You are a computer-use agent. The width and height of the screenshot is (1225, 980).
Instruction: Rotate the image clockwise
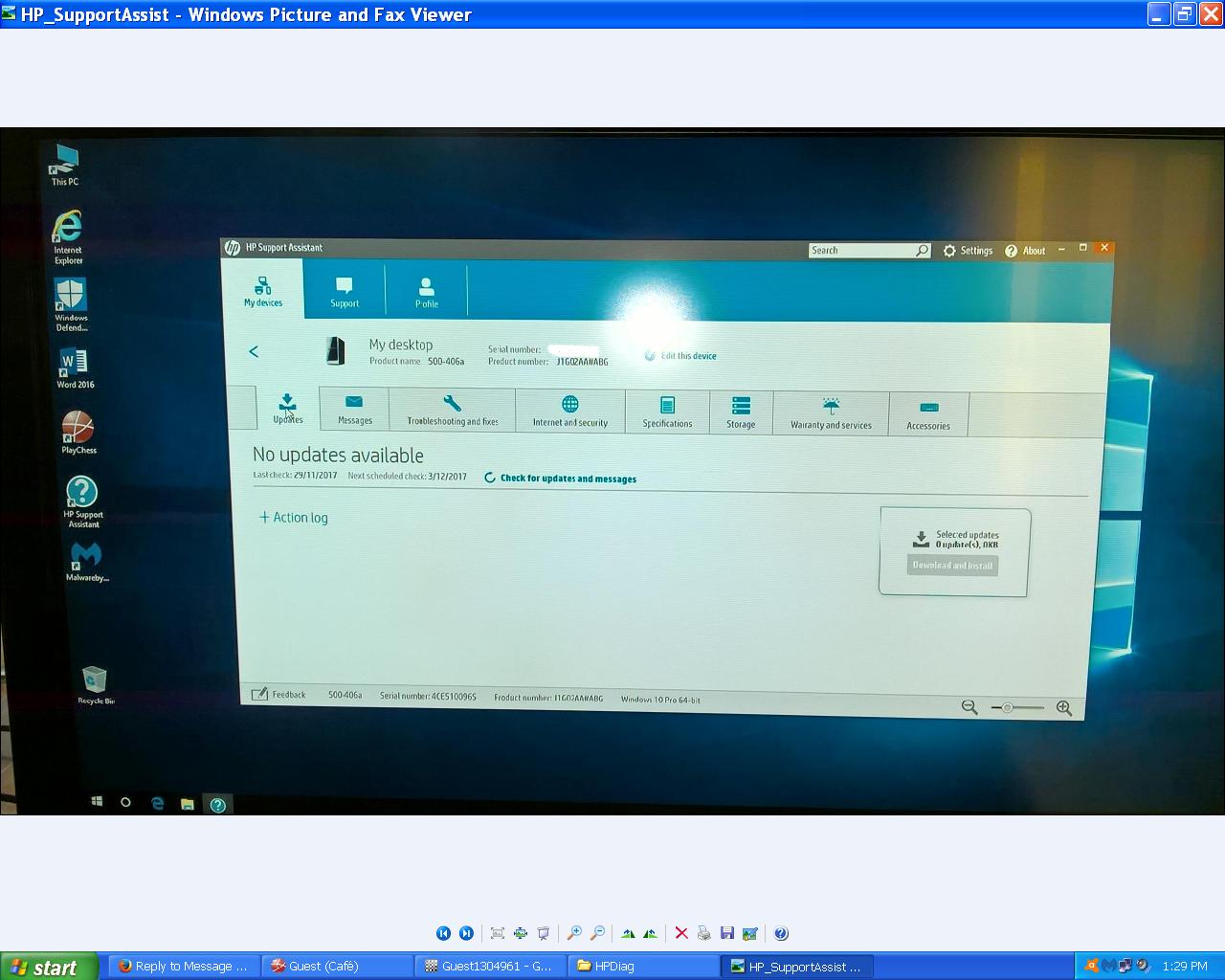point(628,933)
